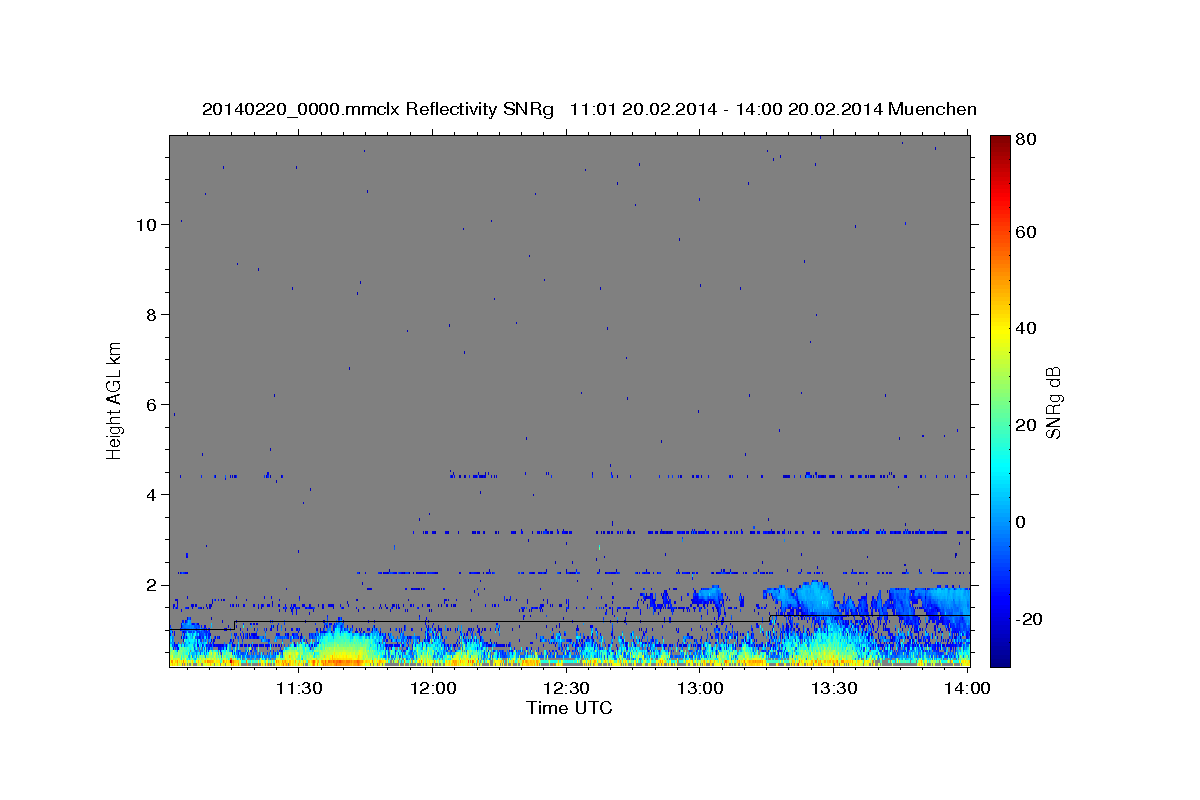Click the height tick label 4
The width and height of the screenshot is (1200, 800).
pyautogui.click(x=152, y=495)
